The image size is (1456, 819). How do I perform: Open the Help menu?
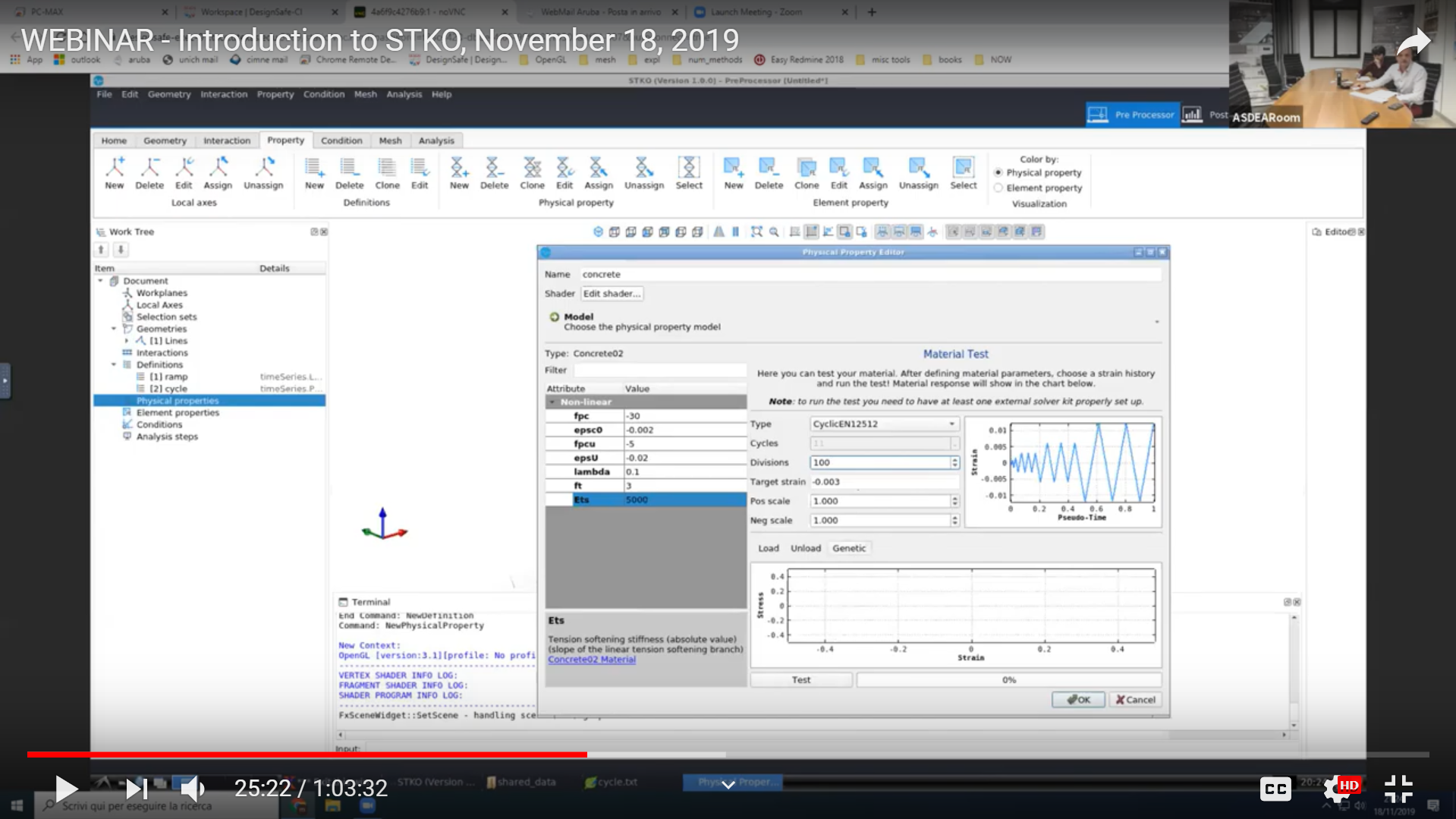pyautogui.click(x=442, y=94)
